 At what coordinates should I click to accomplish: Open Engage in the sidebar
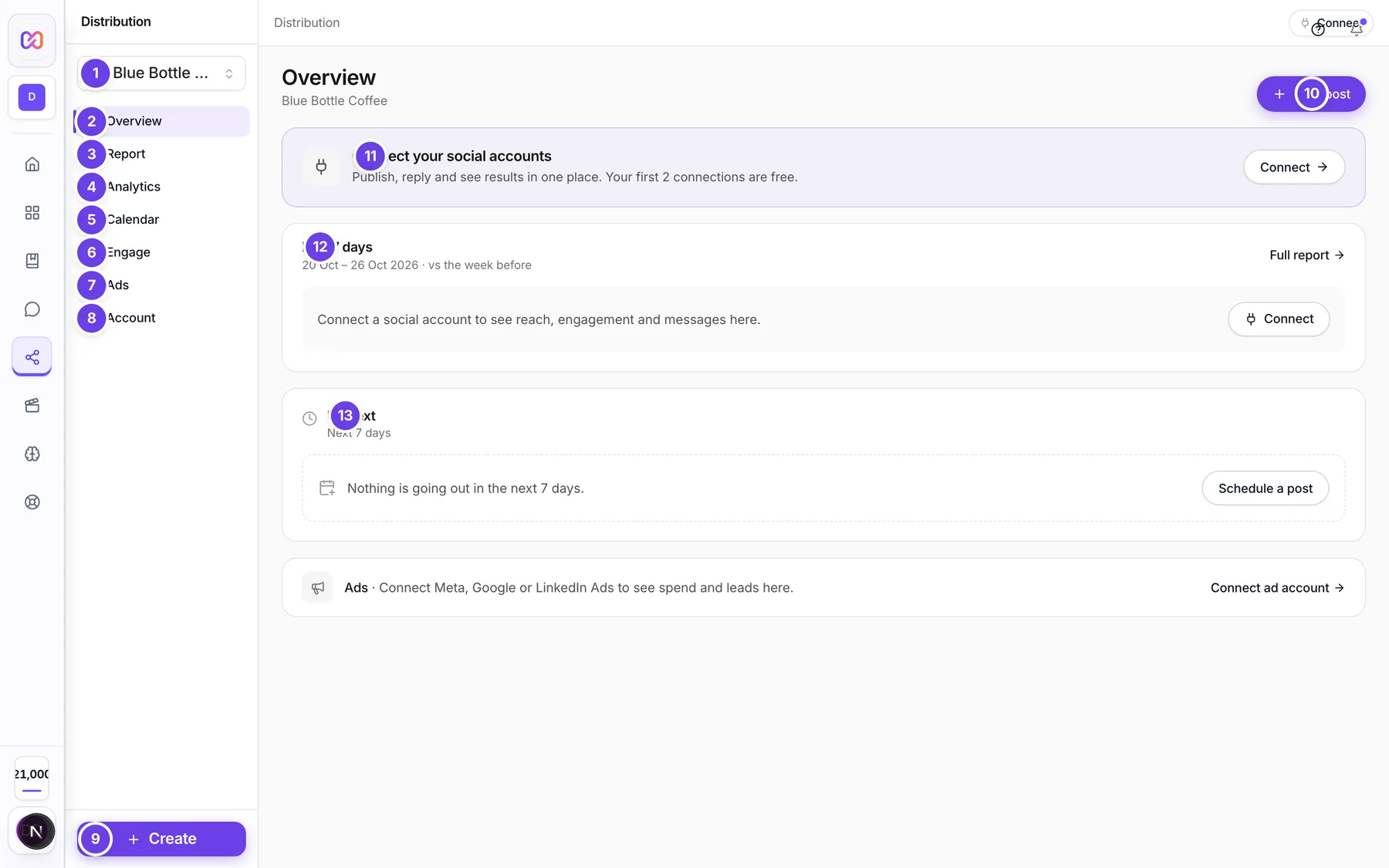click(162, 252)
